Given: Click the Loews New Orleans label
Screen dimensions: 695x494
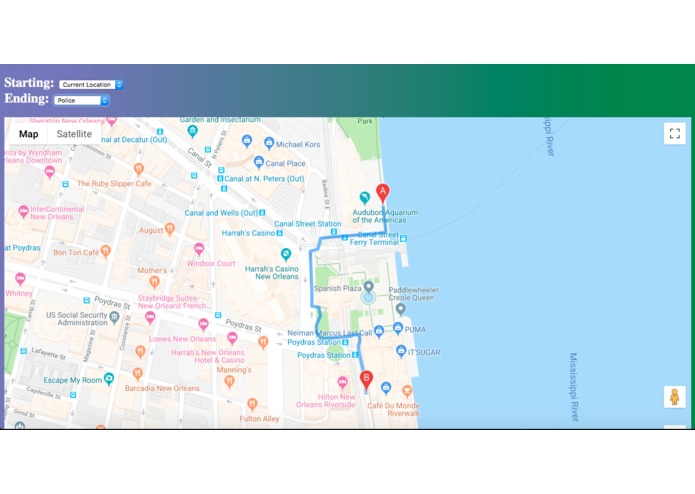Looking at the screenshot, I should pos(182,339).
